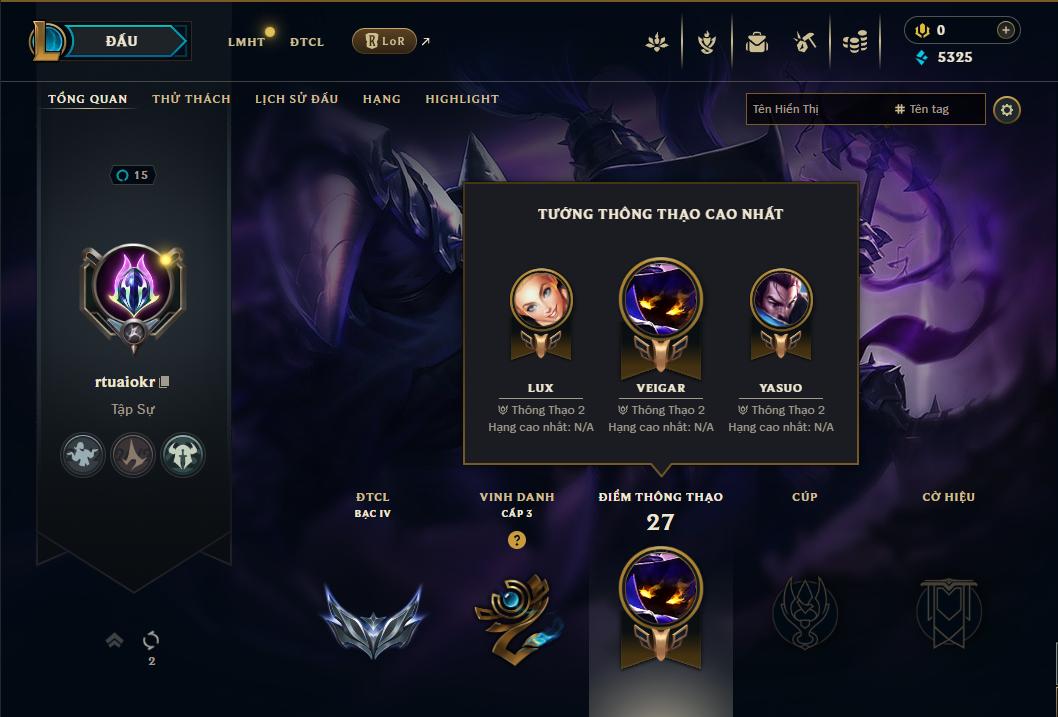Click the refresh arrows icon below banner
1058x717 pixels.
click(x=151, y=639)
